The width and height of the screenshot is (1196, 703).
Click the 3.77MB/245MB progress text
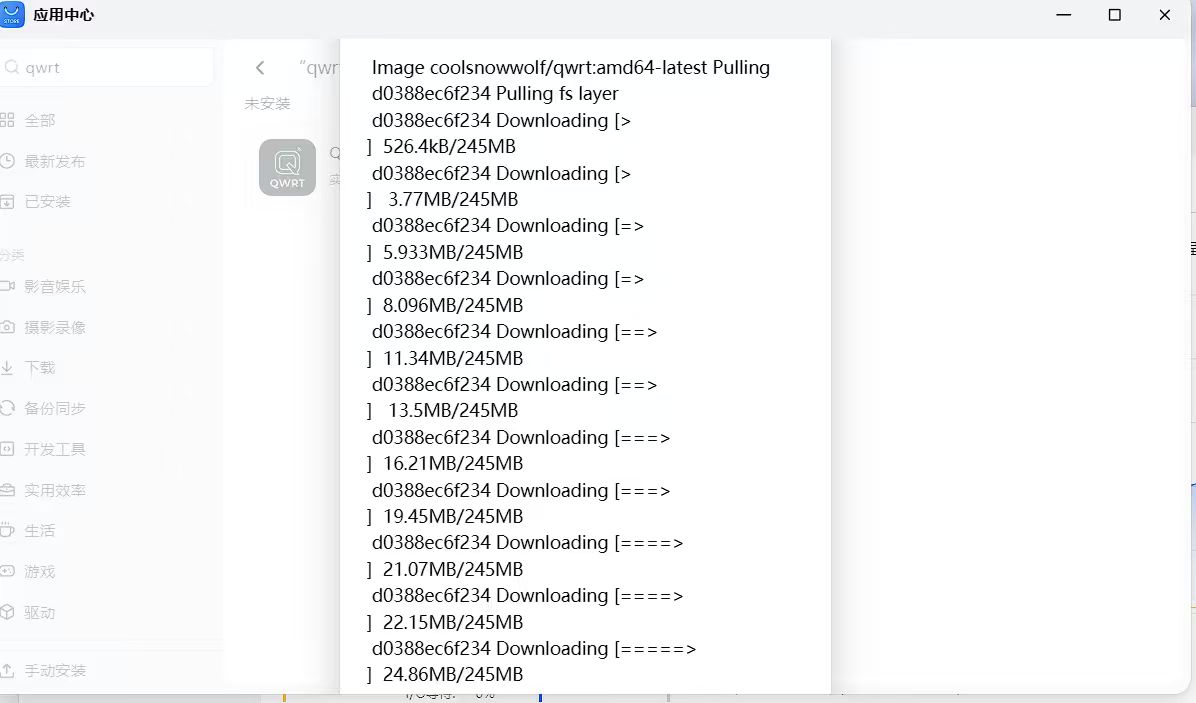[453, 200]
